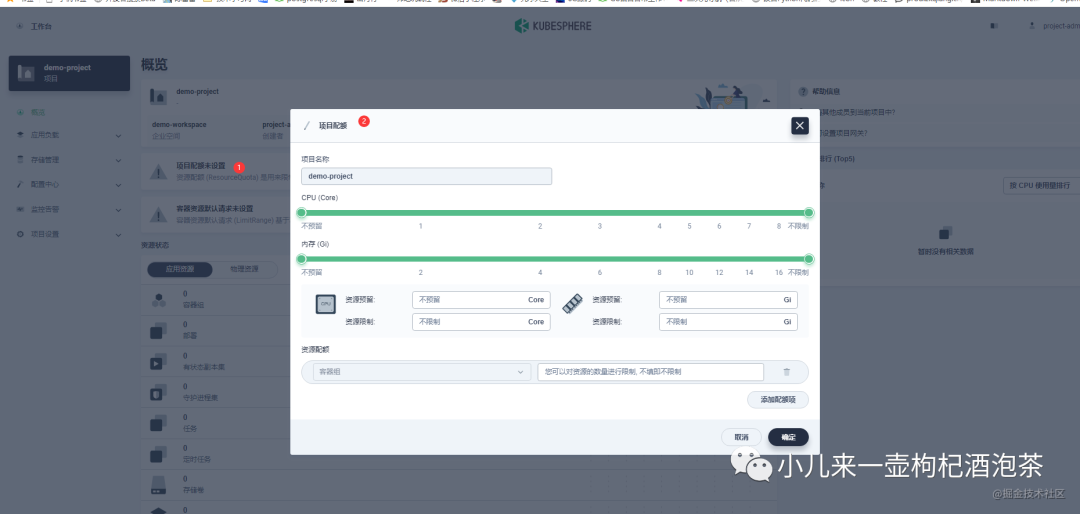
Task: Expand the 项目设置 sidebar menu
Action: [69, 234]
